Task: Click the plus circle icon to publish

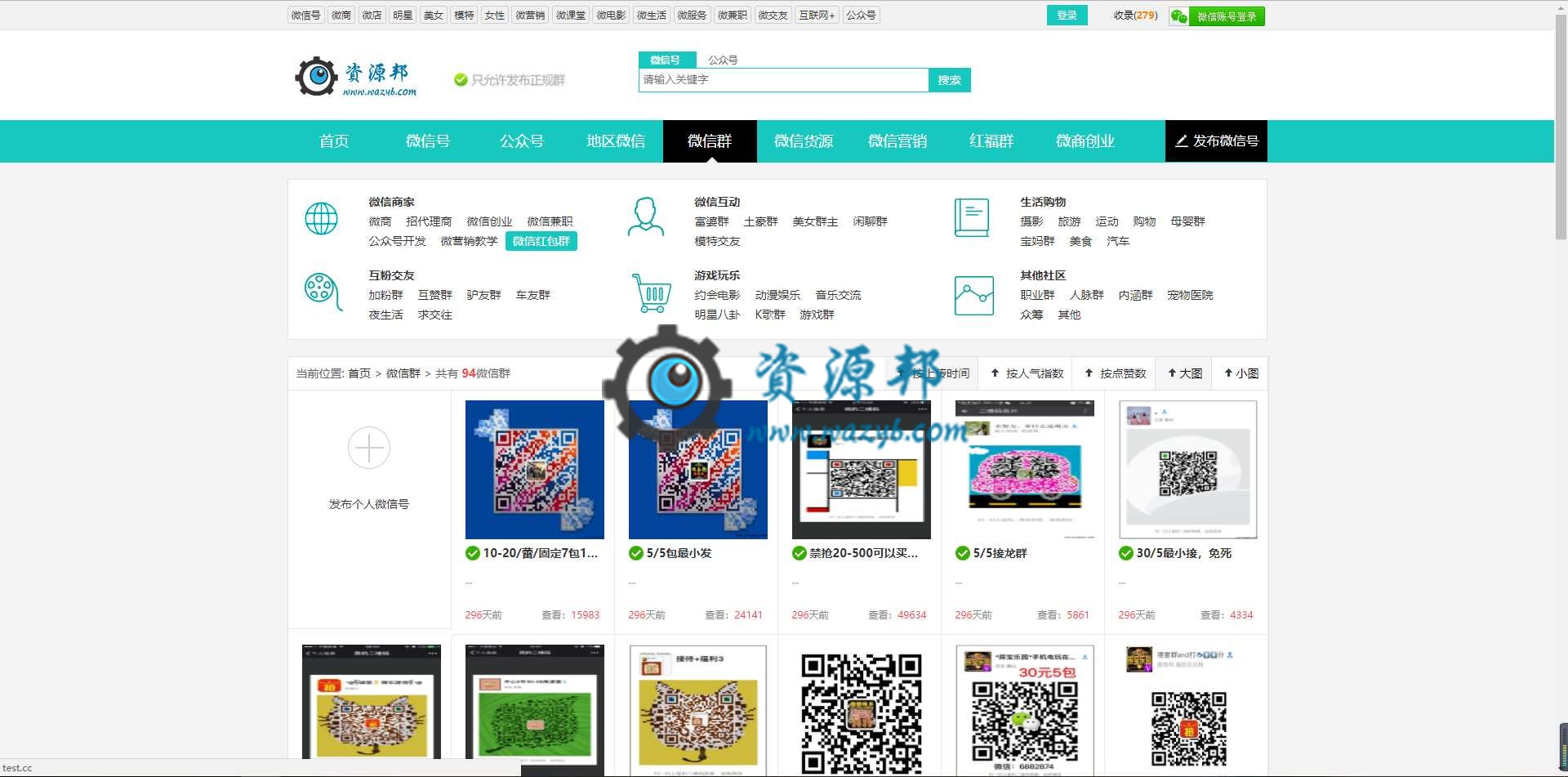Action: tap(369, 448)
